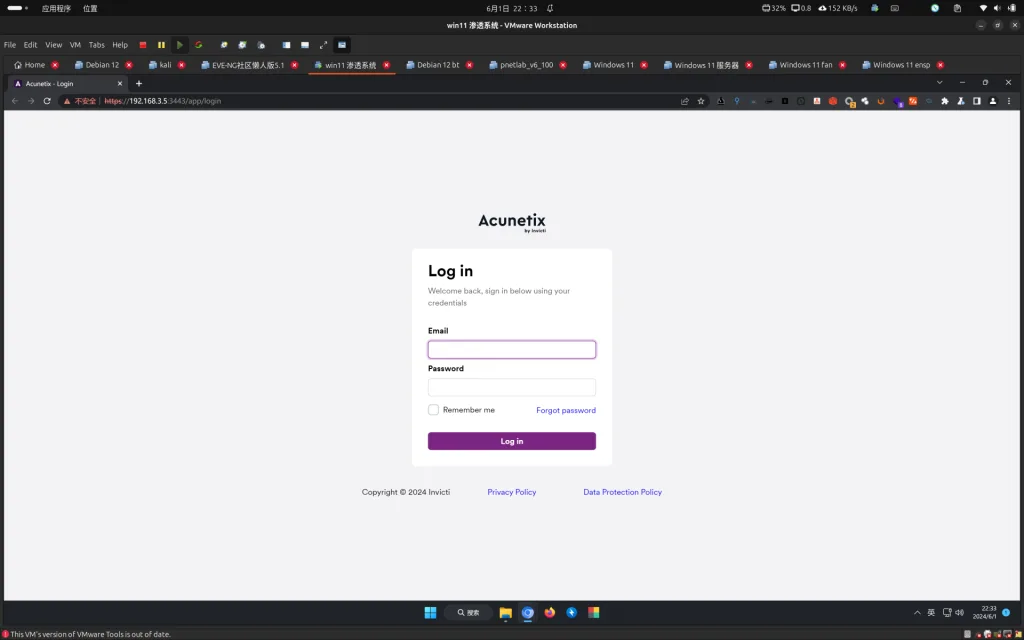Viewport: 1024px width, 640px height.
Task: Open the VMware Tabs menu
Action: click(97, 45)
